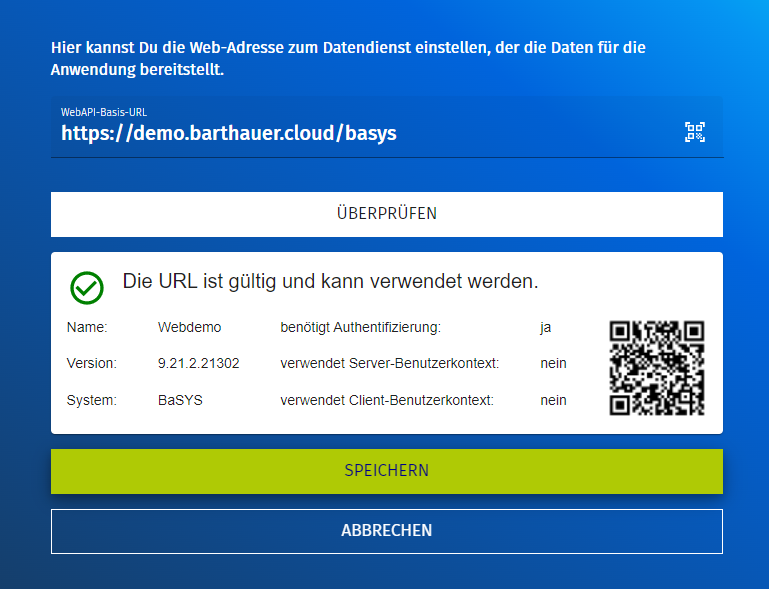Click the 'verwendet Server-Benutzerkontext' label
The image size is (769, 589).
[x=389, y=363]
